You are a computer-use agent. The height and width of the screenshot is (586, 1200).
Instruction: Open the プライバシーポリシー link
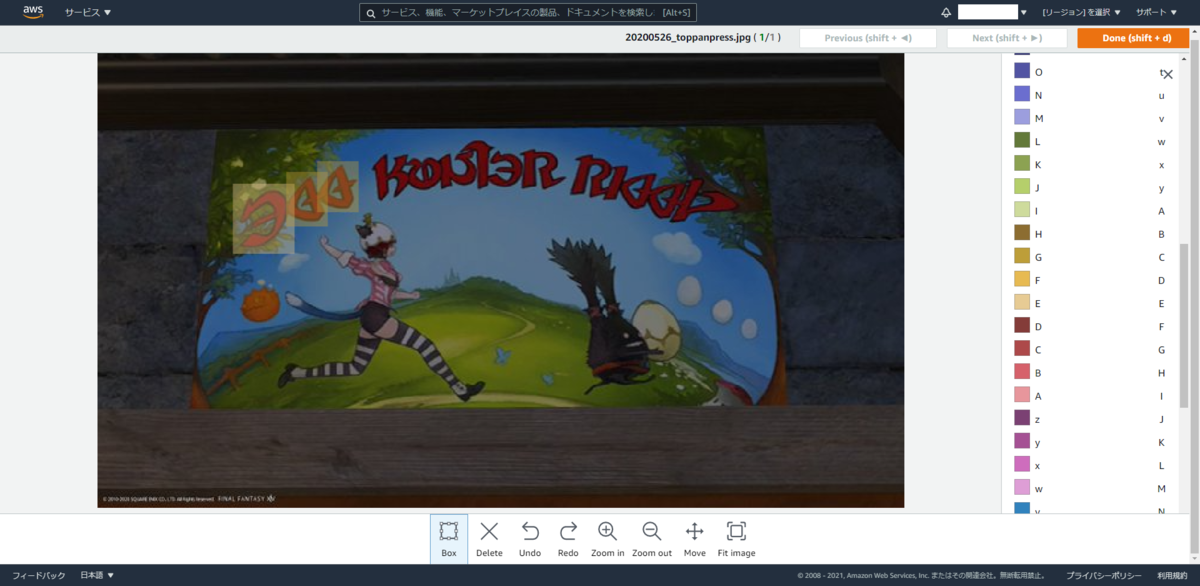pos(1103,575)
